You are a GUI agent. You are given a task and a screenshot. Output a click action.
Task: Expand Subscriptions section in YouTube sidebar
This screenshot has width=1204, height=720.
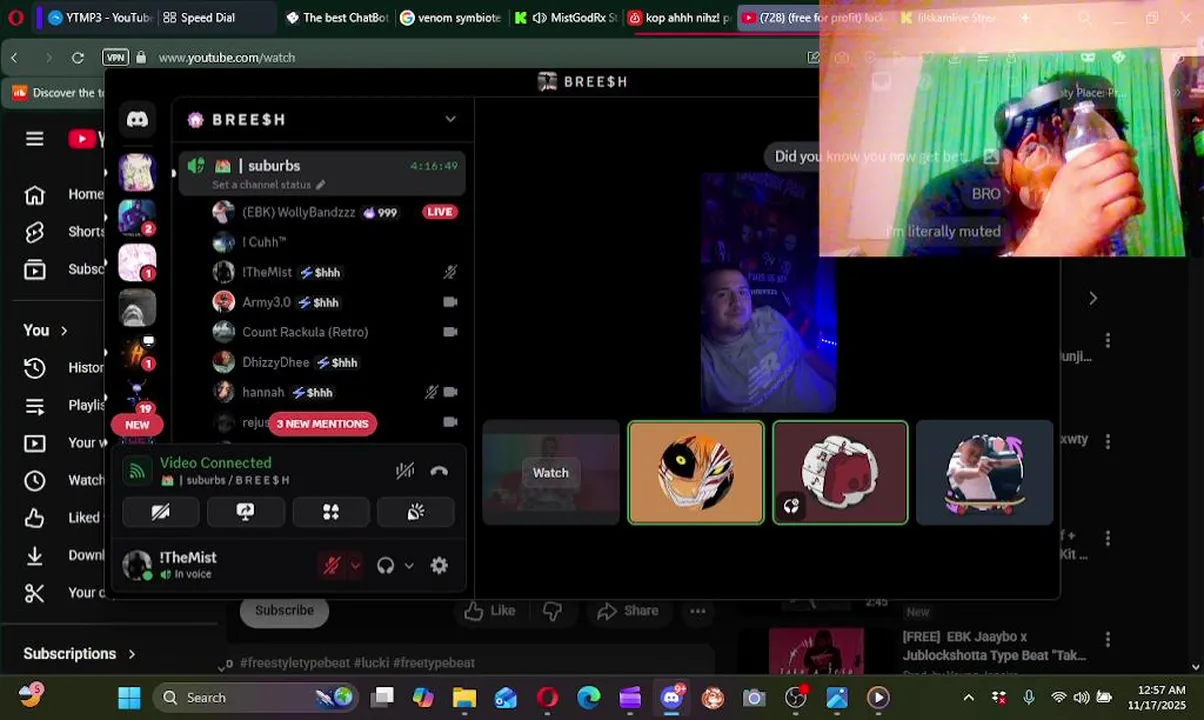79,654
